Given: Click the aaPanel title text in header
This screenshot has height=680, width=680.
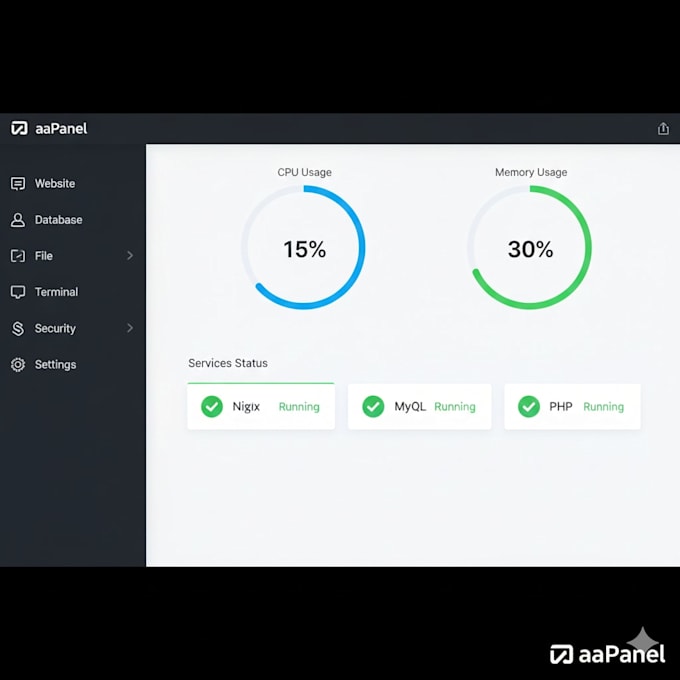Looking at the screenshot, I should click(61, 128).
